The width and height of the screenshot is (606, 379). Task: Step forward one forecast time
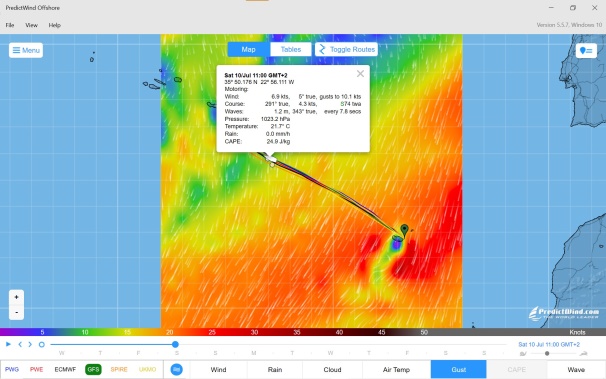(x=30, y=344)
